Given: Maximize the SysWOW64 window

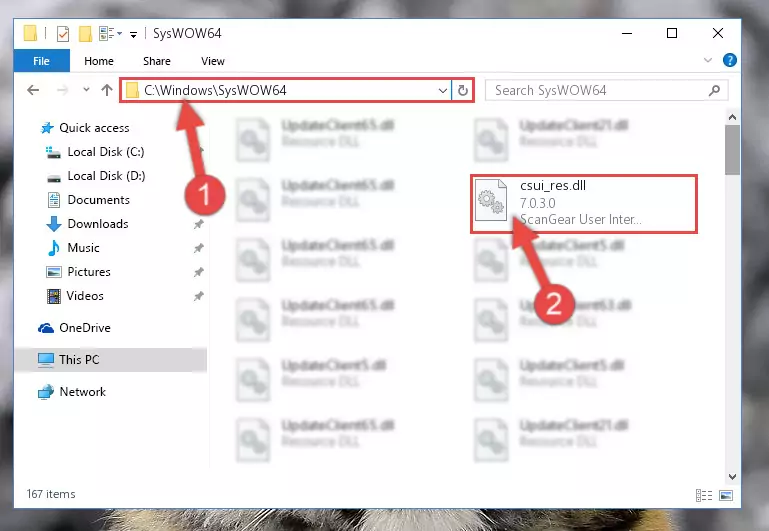Looking at the screenshot, I should (672, 33).
